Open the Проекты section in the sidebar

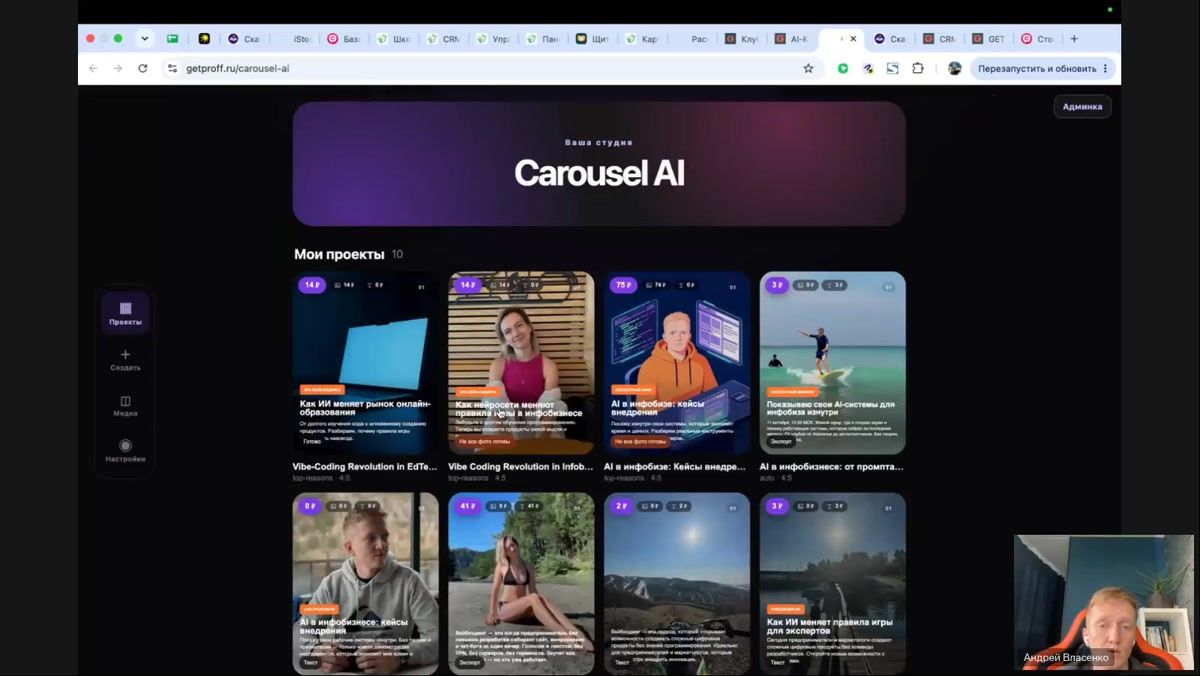[125, 313]
